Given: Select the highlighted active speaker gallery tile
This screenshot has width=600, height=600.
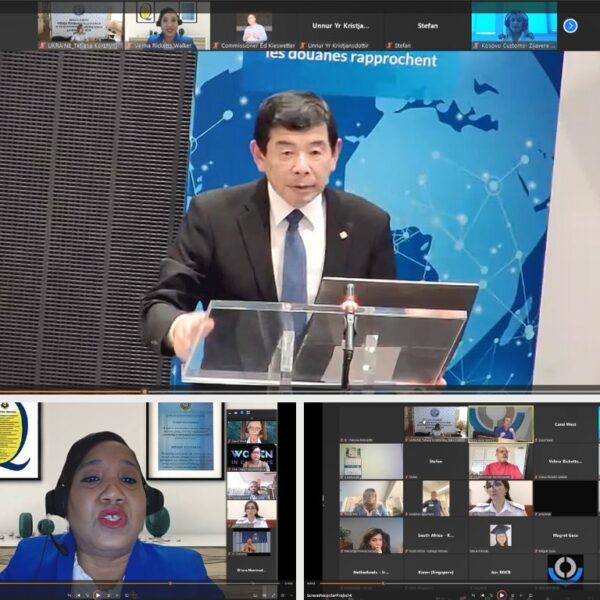Looking at the screenshot, I should point(501,424).
